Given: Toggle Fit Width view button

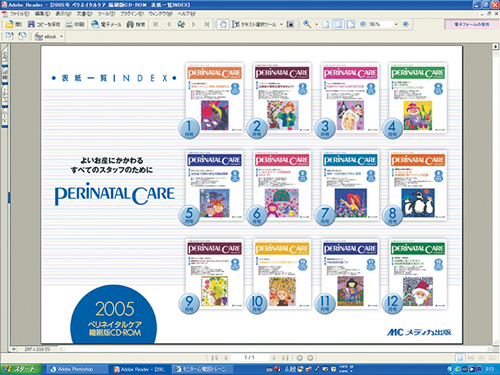Looking at the screenshot, I should coord(351,24).
